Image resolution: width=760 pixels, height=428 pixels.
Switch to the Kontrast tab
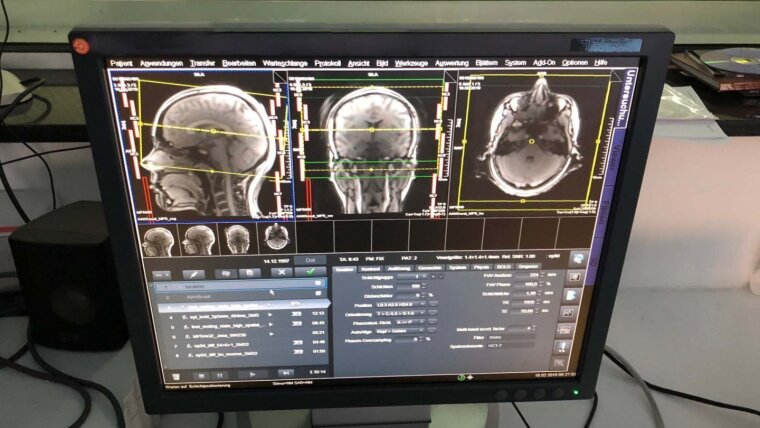click(371, 269)
